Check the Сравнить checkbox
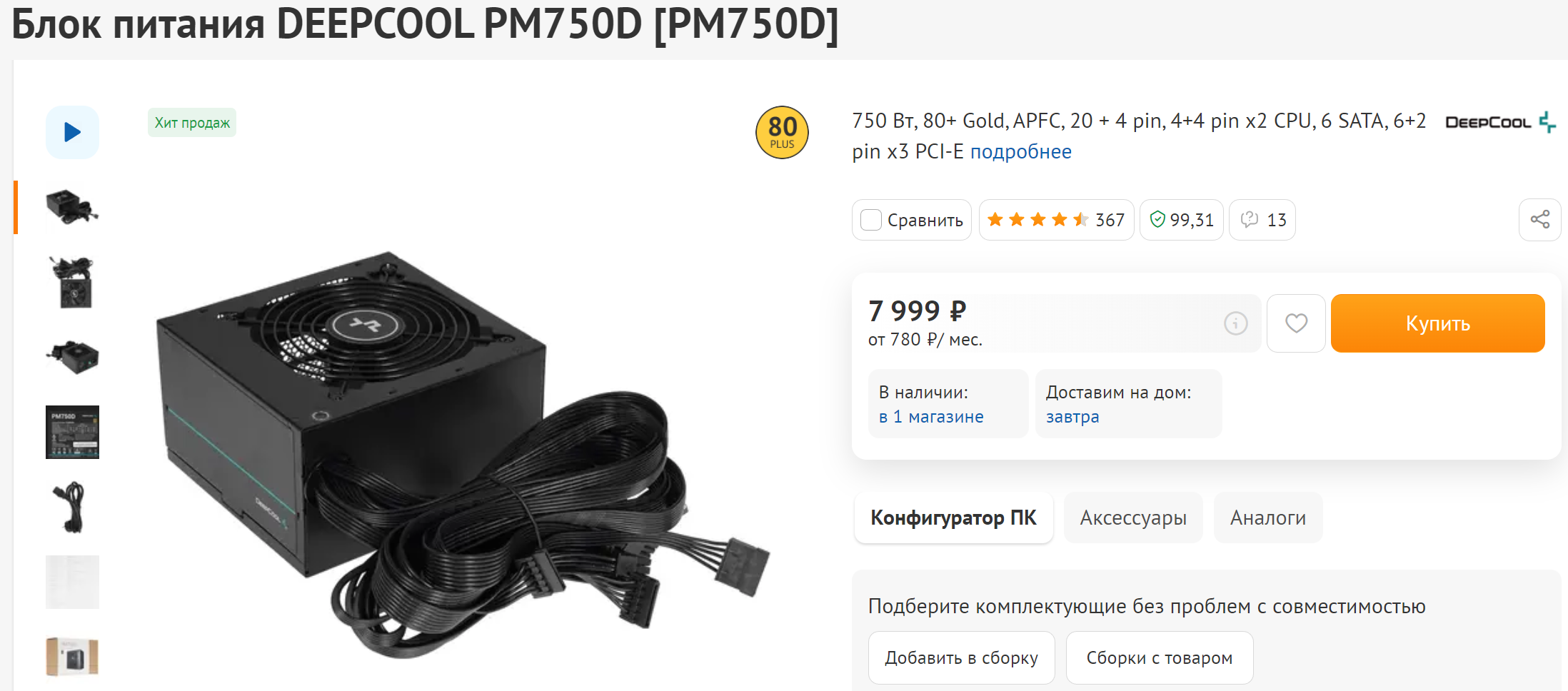1568x691 pixels. coord(871,220)
